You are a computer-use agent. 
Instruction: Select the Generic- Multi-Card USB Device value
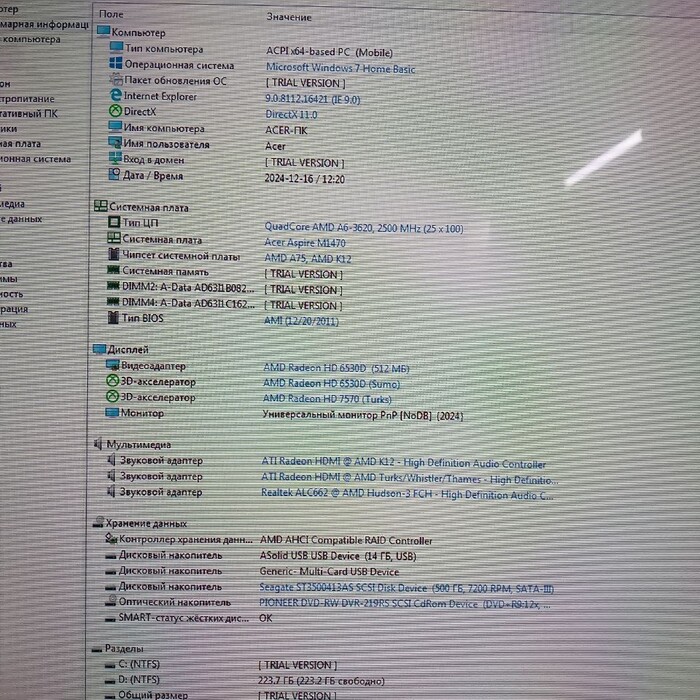(329, 571)
